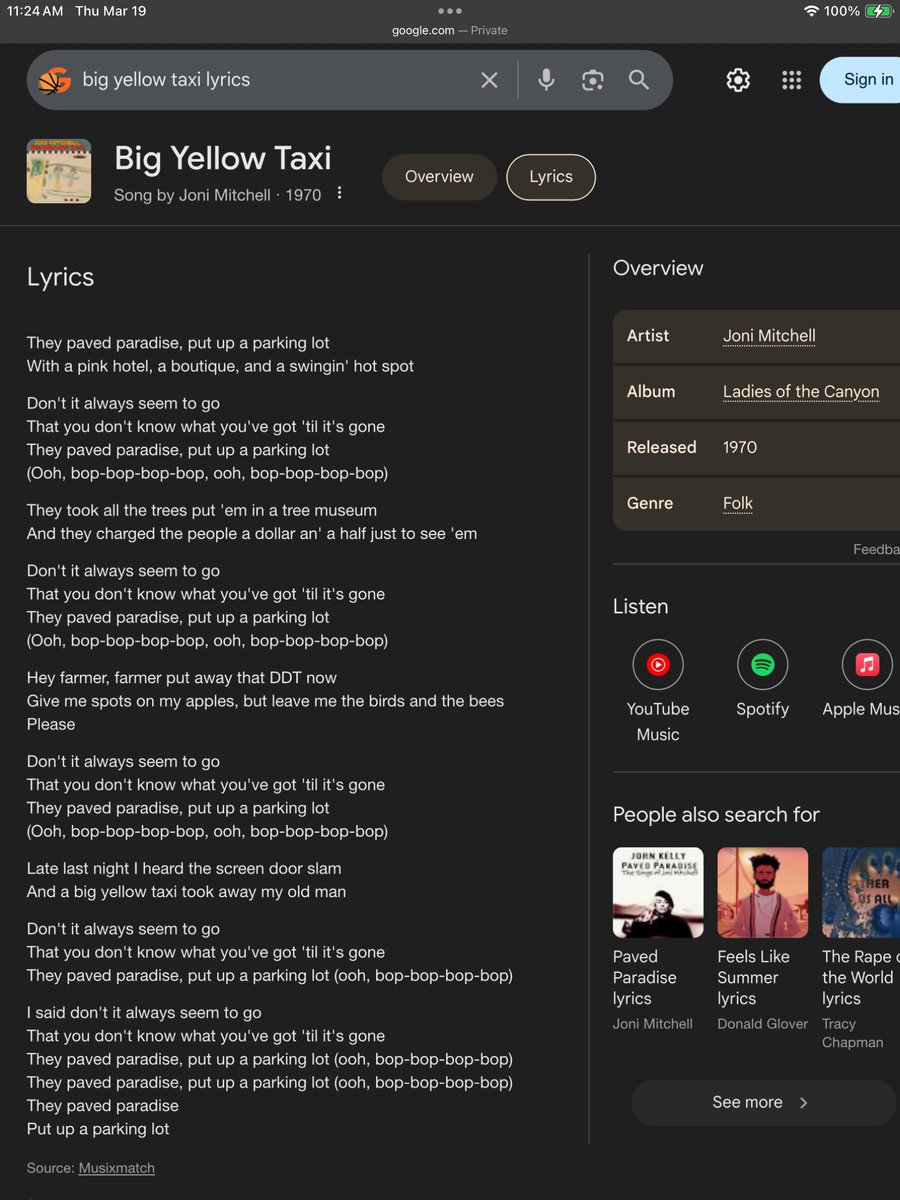Click lyric line about the tree museum

(x=202, y=510)
